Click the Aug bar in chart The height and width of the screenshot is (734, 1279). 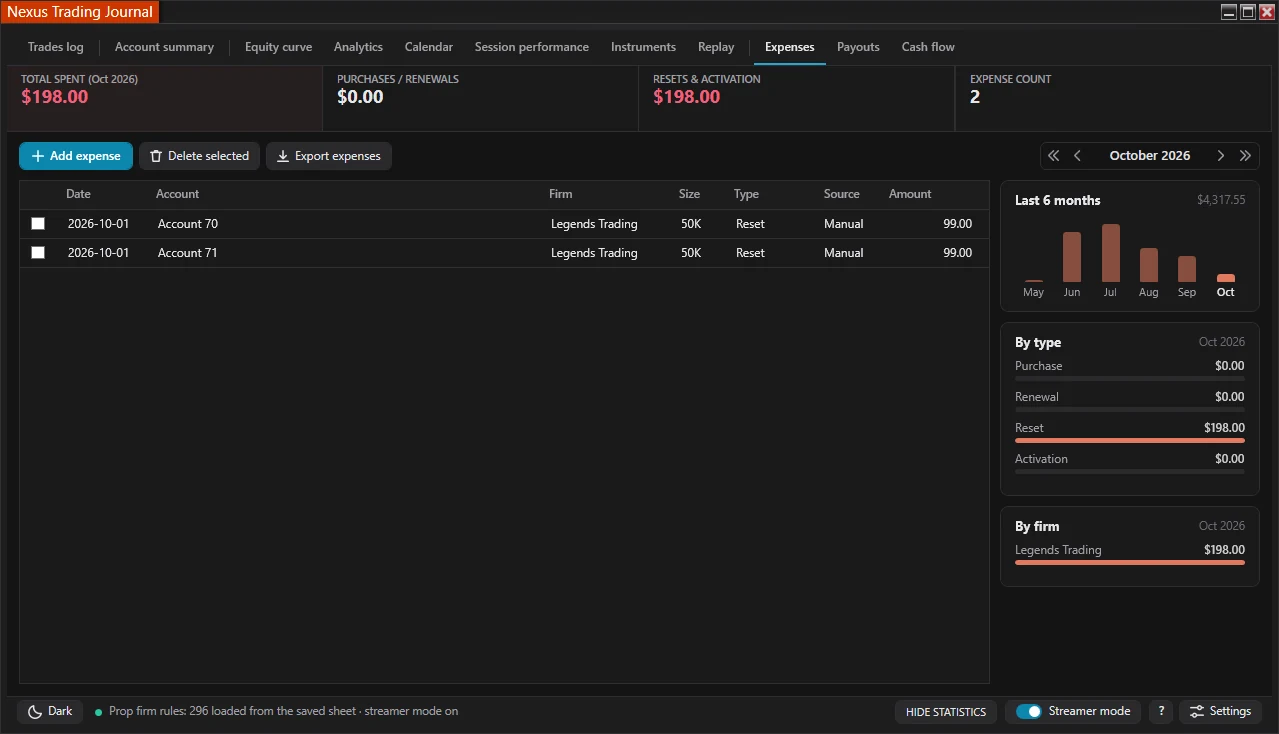click(x=1149, y=265)
